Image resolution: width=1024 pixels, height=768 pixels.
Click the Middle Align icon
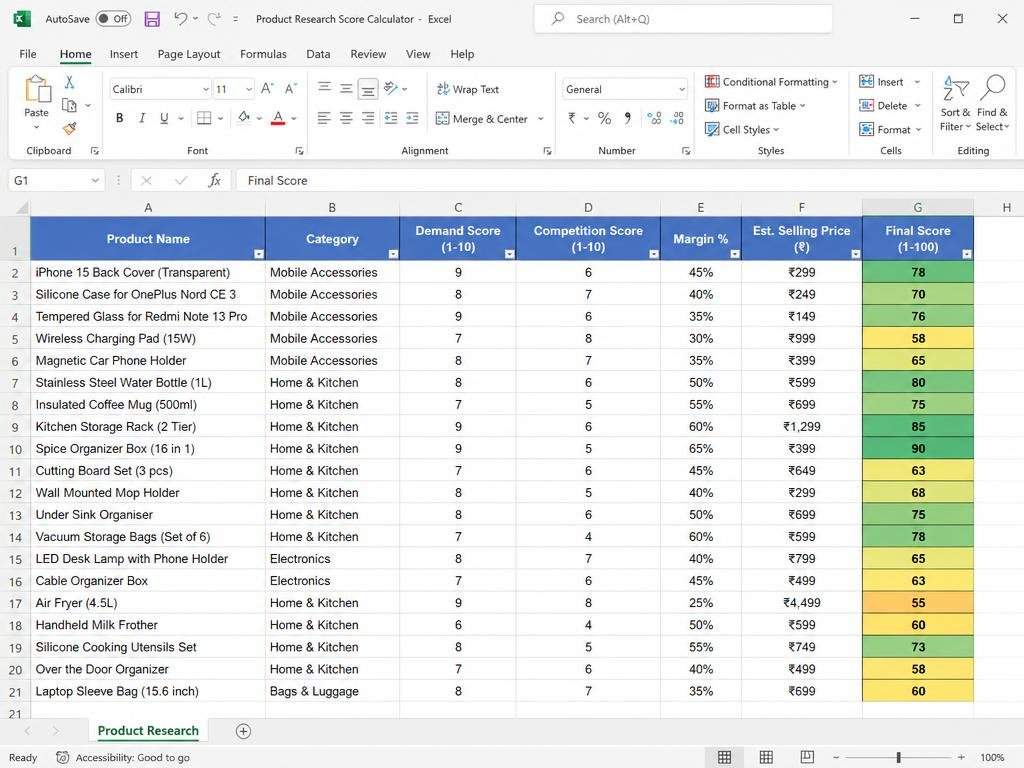pos(346,89)
